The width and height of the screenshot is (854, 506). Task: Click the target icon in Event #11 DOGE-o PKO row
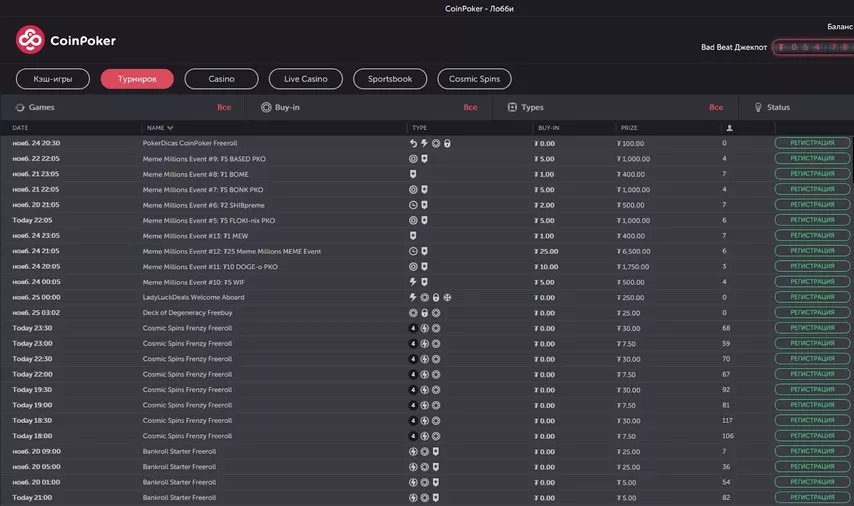click(413, 267)
